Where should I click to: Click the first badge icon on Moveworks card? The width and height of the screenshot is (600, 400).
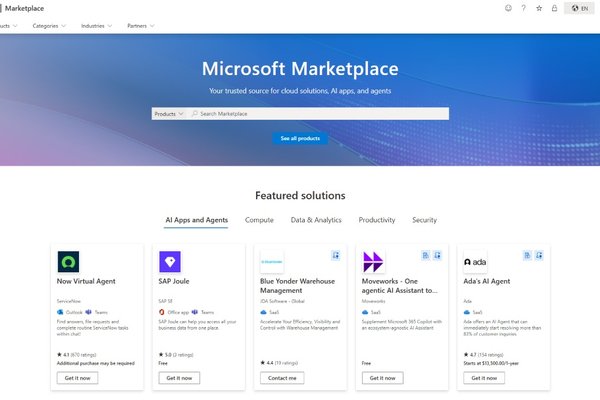click(425, 255)
